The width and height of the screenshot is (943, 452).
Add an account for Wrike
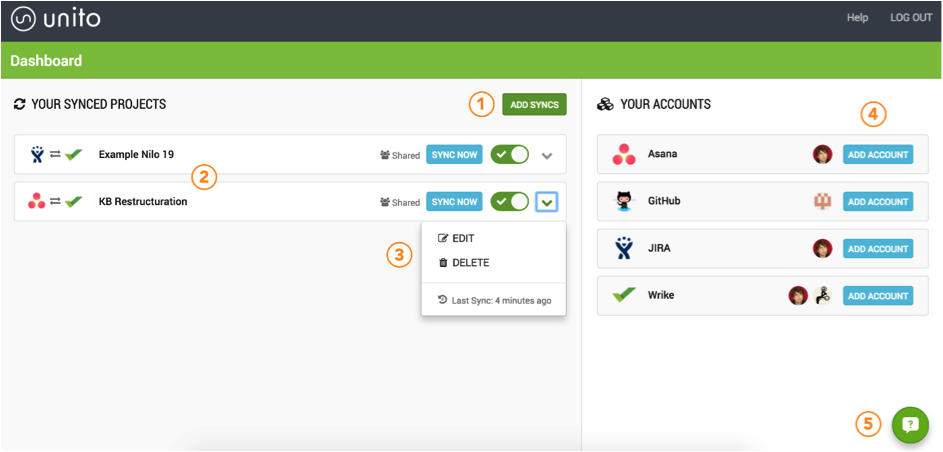pyautogui.click(x=878, y=295)
